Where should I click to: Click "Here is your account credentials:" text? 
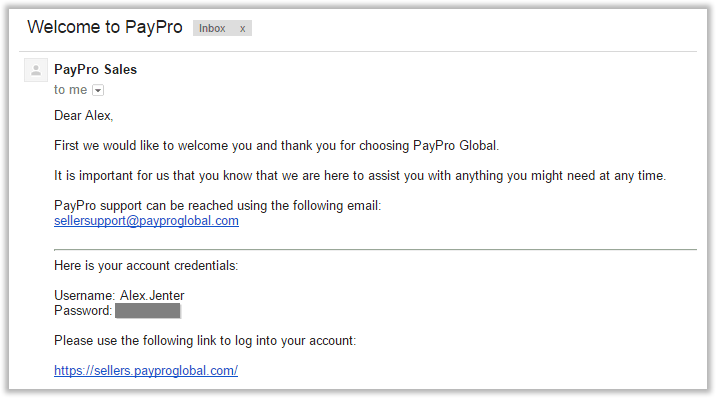[146, 266]
